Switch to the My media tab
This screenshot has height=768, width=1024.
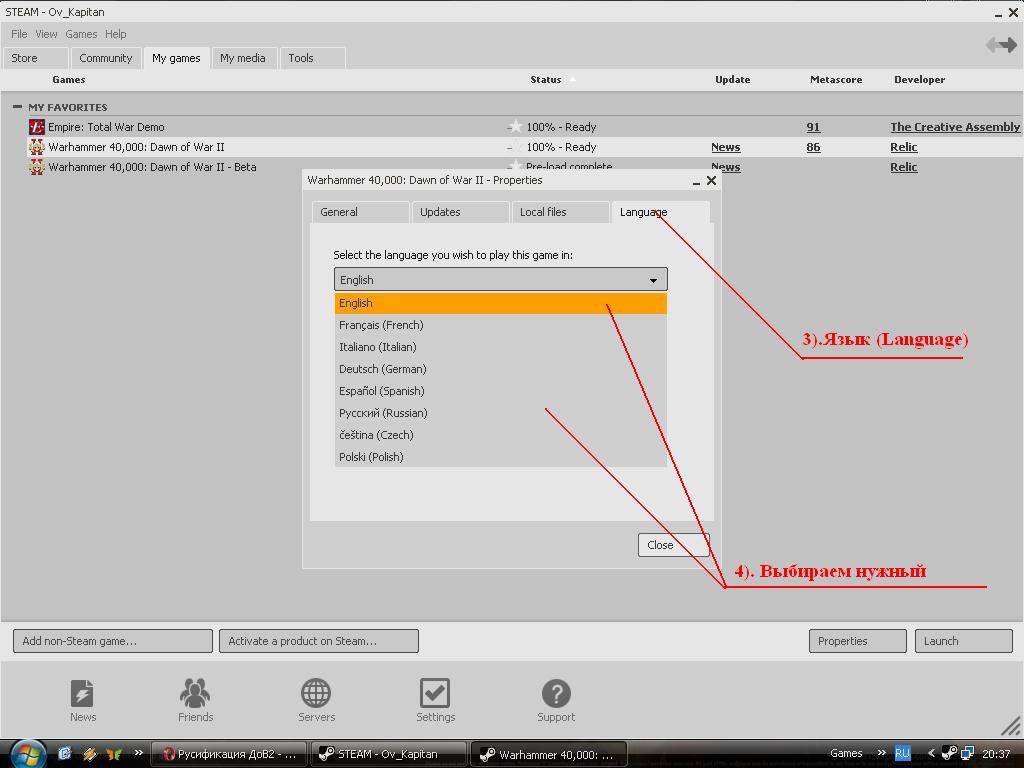click(243, 58)
